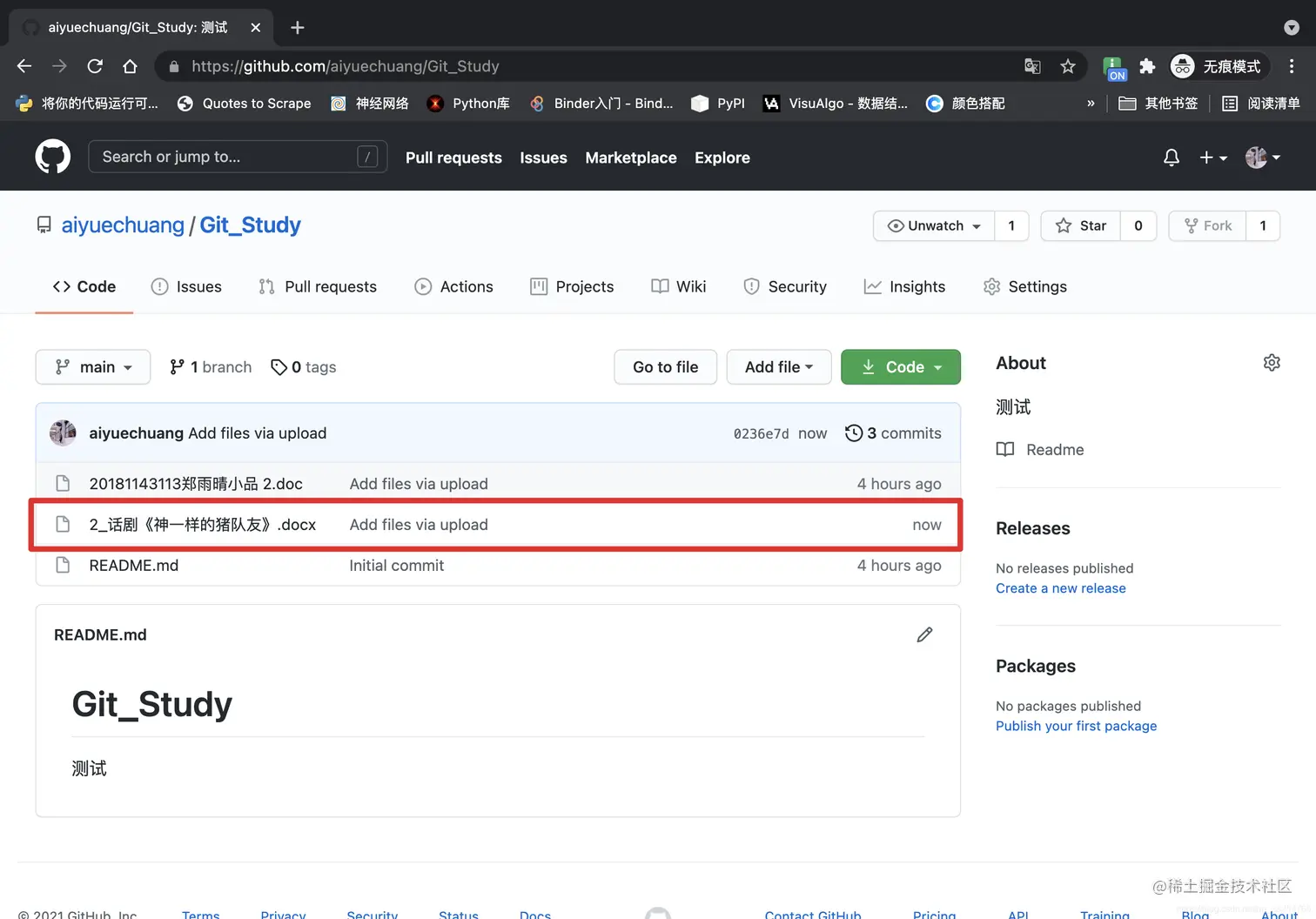Open the 其他书签 bookmarks folder
Image resolution: width=1316 pixels, height=919 pixels.
pyautogui.click(x=1158, y=104)
